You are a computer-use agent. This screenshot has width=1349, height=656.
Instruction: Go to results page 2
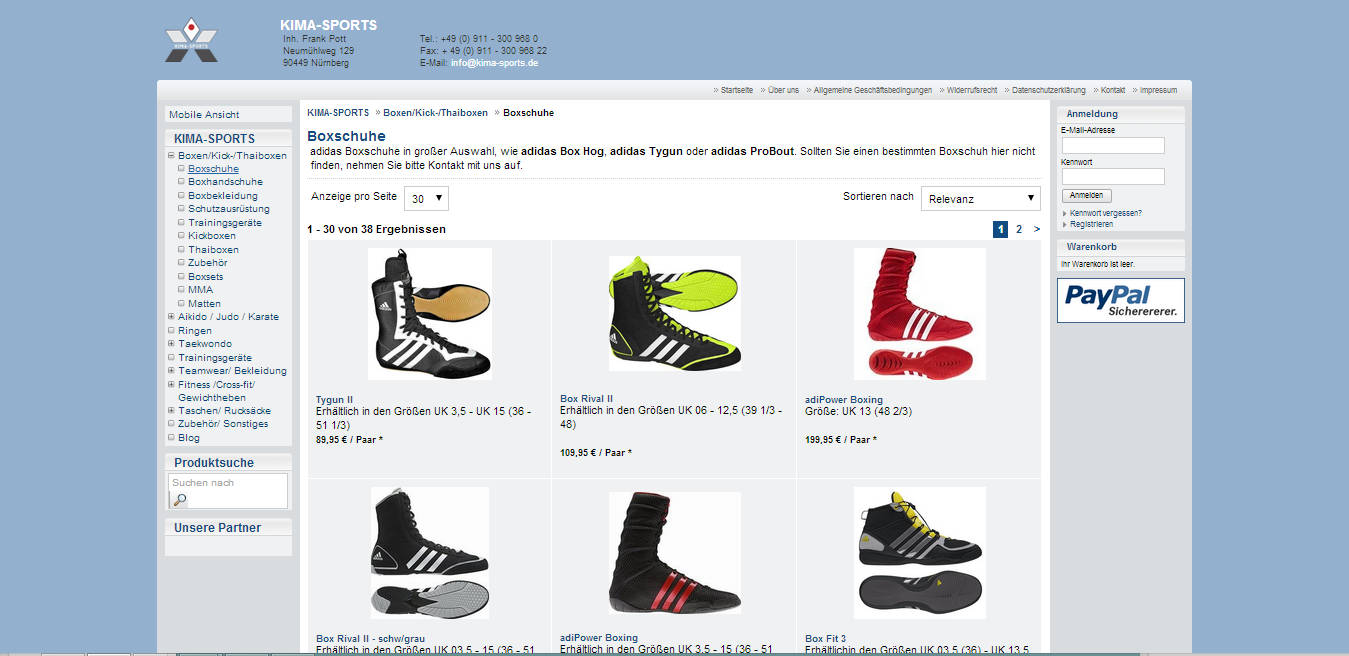coord(1019,229)
